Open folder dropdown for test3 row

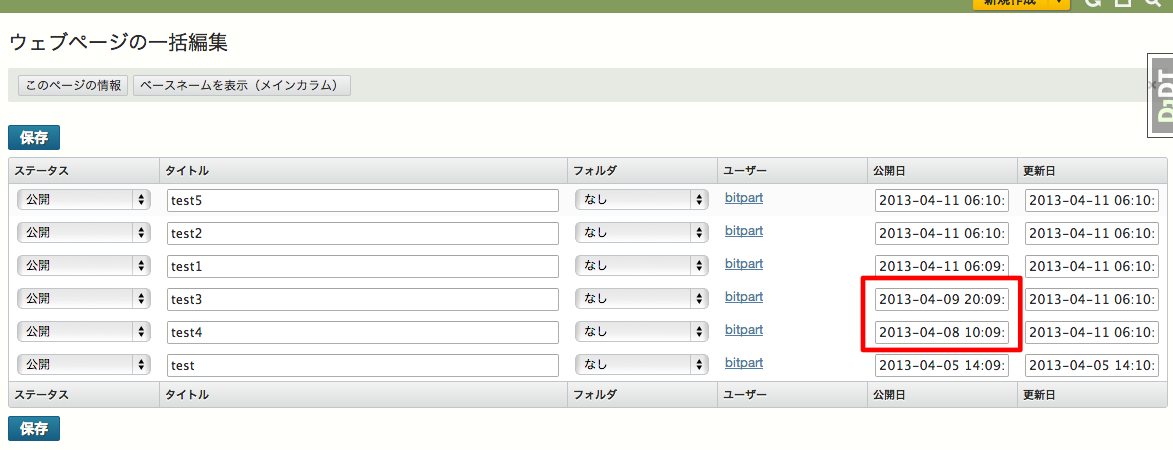(x=642, y=299)
